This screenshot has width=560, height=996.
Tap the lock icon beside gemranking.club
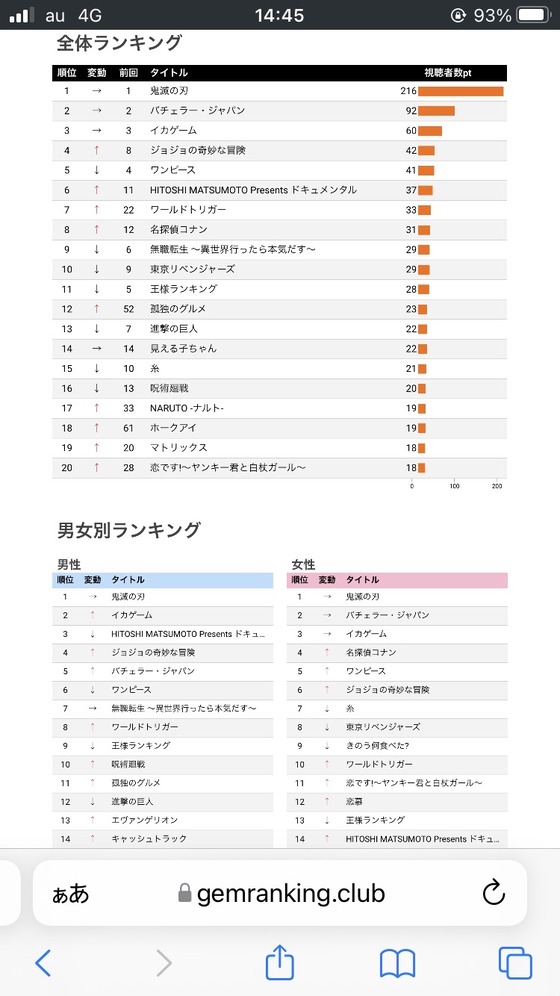(185, 892)
